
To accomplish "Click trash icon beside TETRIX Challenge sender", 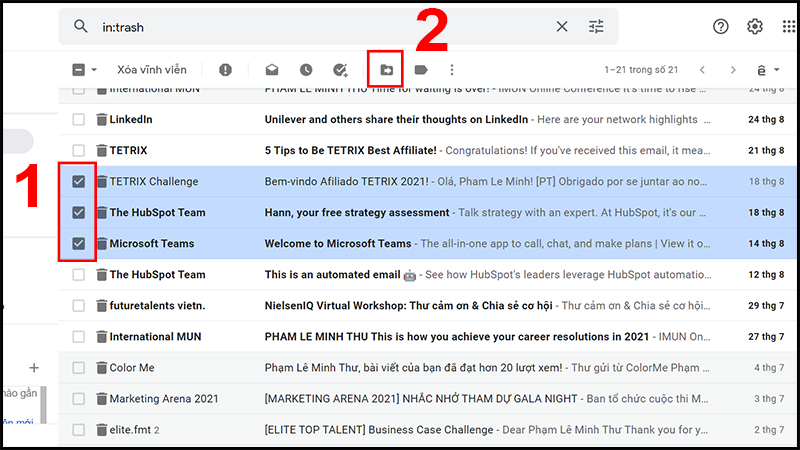I will click(102, 182).
